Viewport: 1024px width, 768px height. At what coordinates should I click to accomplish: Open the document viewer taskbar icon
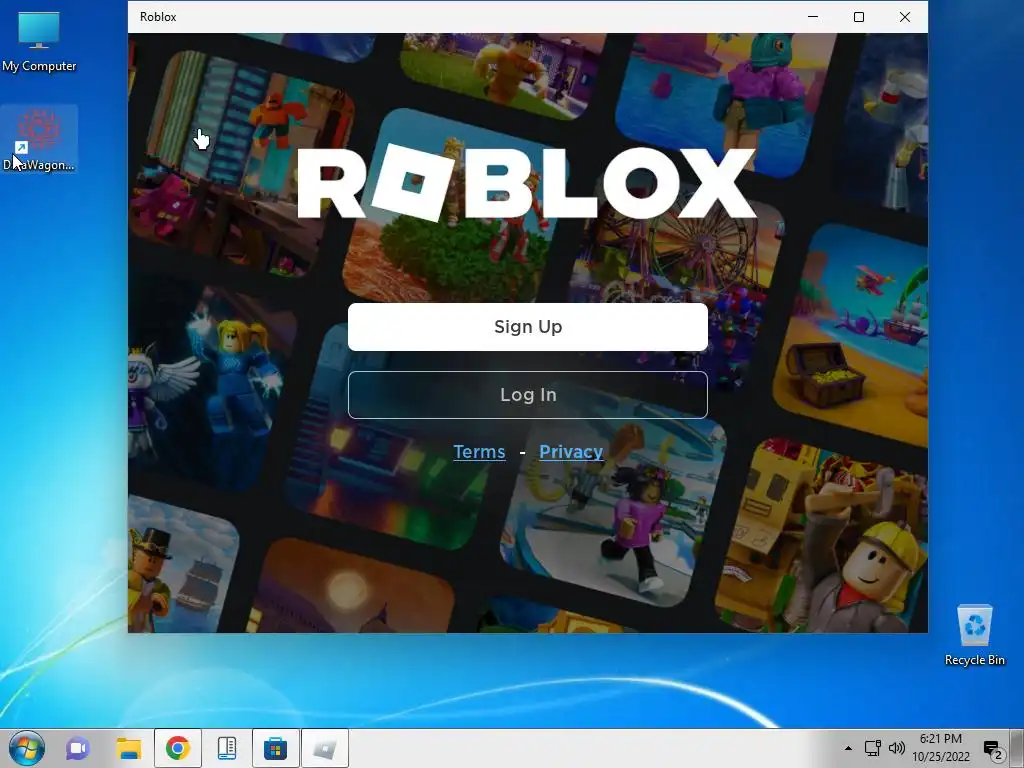(227, 748)
